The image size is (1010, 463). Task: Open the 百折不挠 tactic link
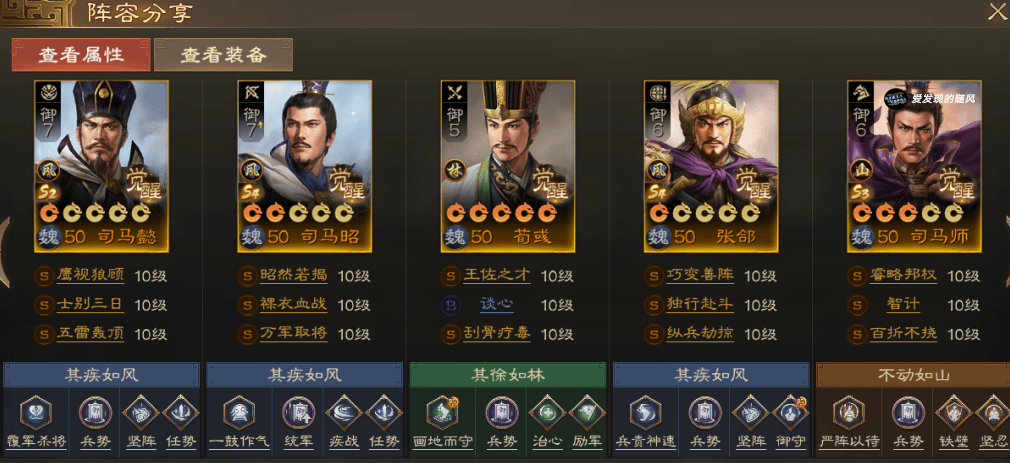coord(903,333)
